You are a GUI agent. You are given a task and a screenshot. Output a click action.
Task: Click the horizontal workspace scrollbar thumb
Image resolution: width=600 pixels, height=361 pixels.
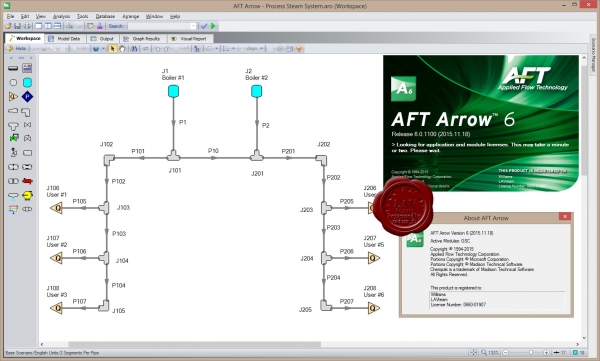click(194, 345)
